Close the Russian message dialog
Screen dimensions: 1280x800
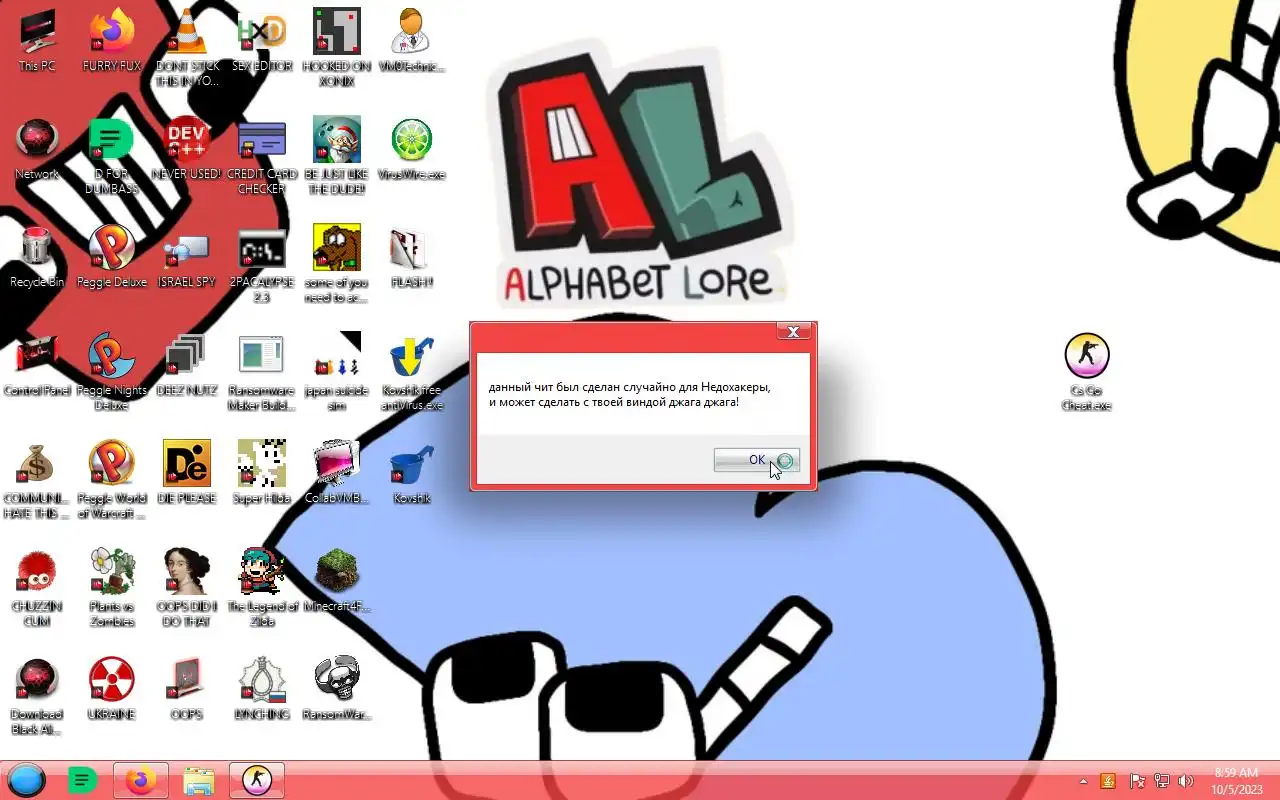[793, 332]
